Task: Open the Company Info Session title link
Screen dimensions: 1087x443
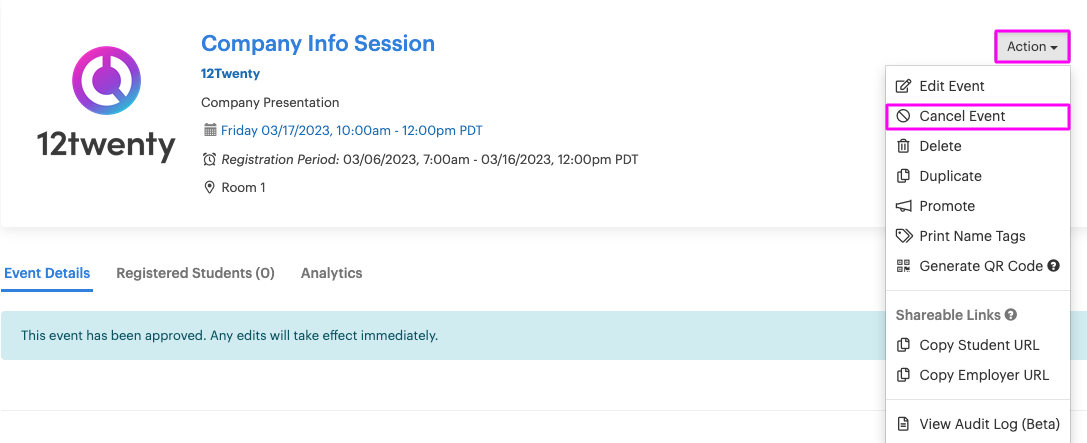Action: tap(318, 44)
